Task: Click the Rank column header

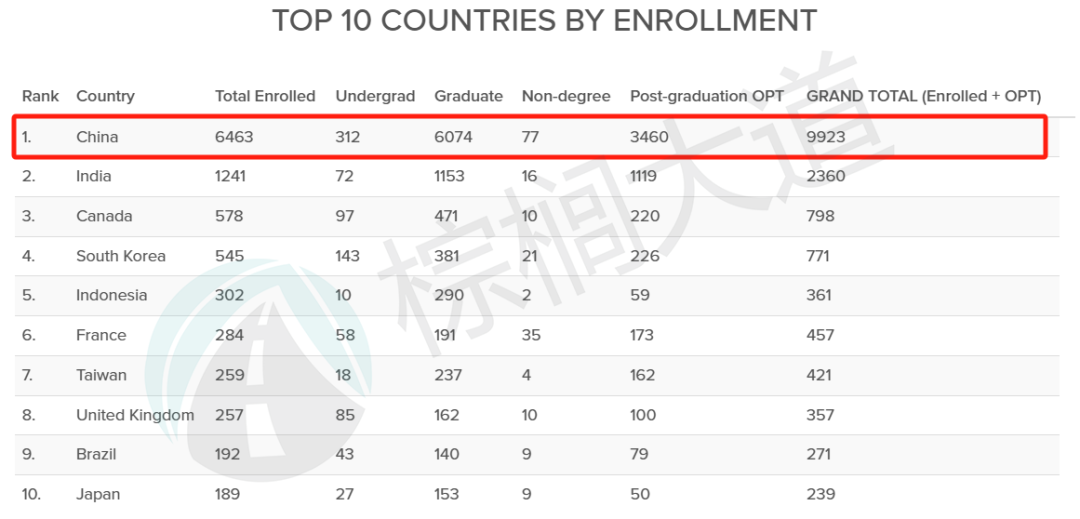Action: coord(41,96)
